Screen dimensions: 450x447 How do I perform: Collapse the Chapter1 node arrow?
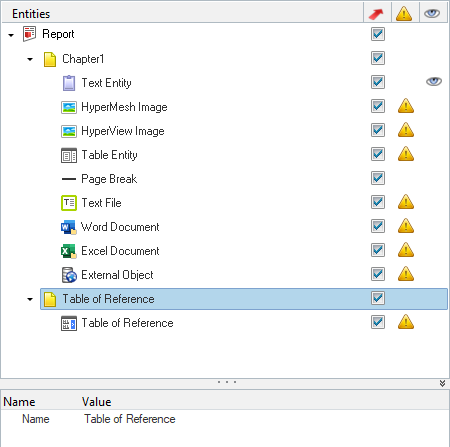click(x=30, y=59)
